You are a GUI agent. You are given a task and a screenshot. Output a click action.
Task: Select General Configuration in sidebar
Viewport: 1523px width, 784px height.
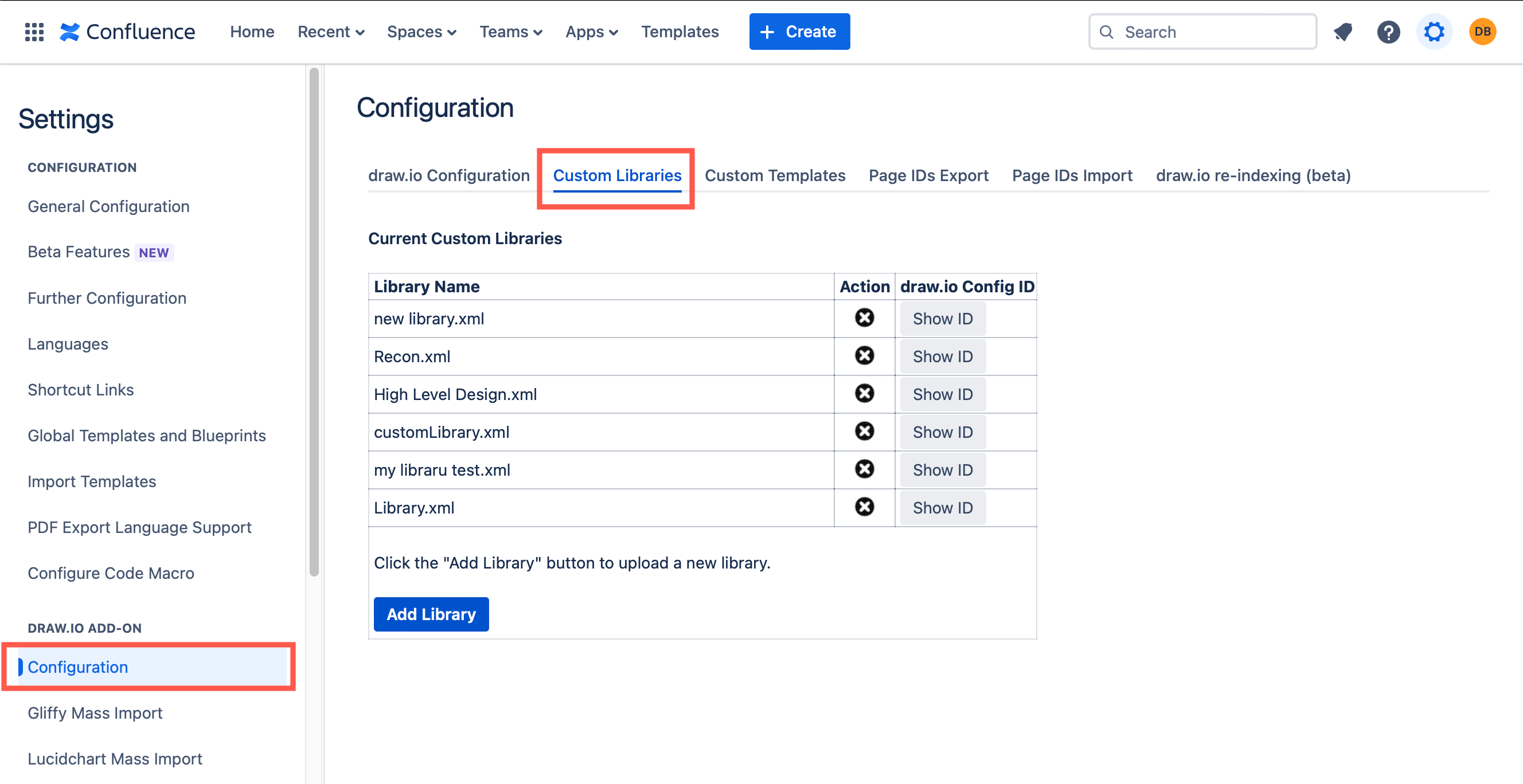(108, 206)
